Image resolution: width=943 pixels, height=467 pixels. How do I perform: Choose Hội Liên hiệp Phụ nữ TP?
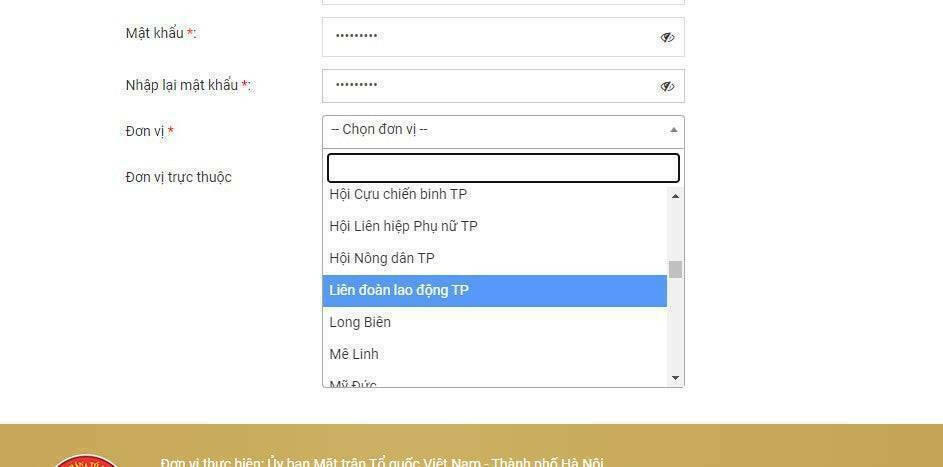click(x=494, y=227)
